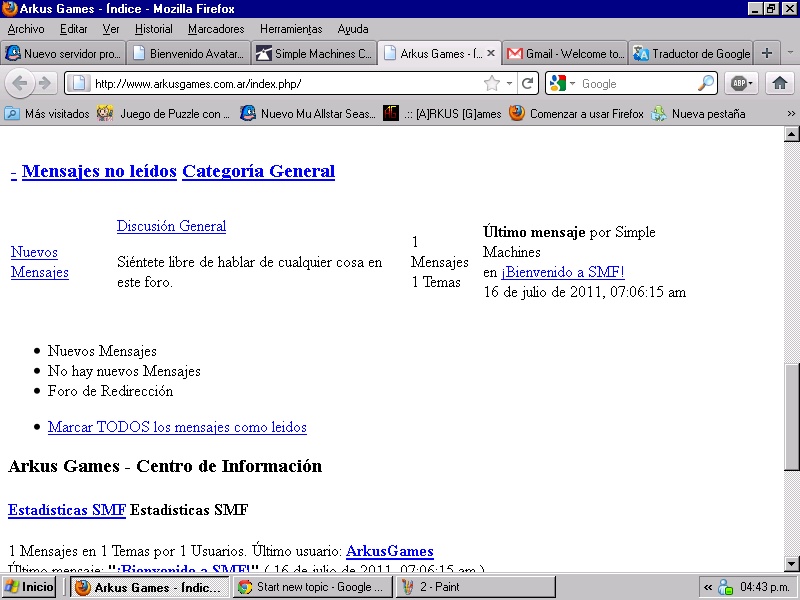Open the history dropdown in the address bar
800x600 pixels.
click(x=509, y=83)
